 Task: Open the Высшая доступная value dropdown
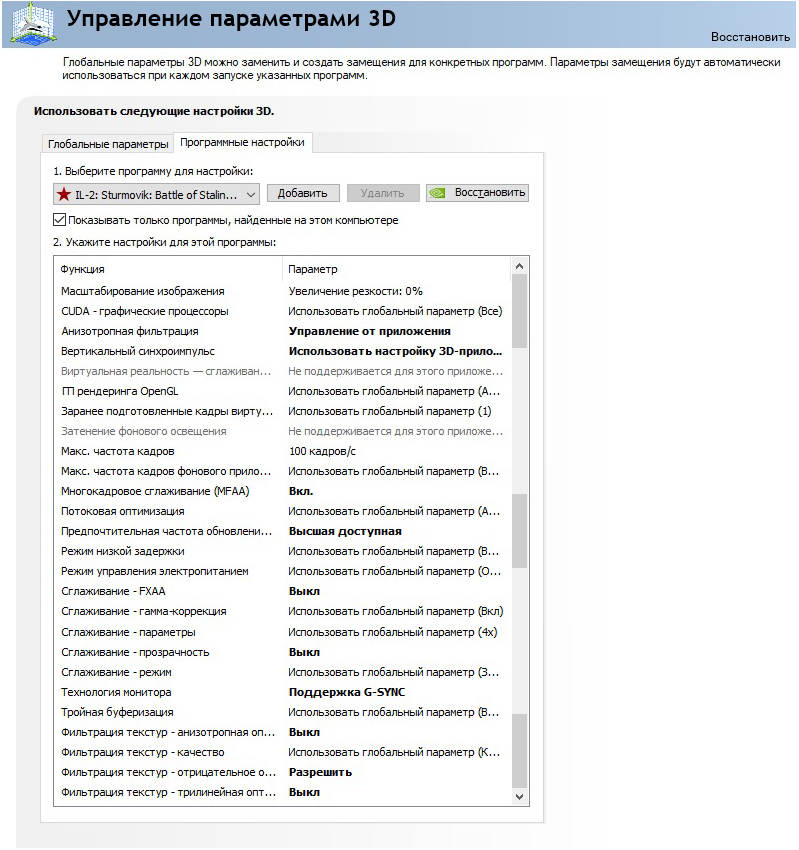pyautogui.click(x=345, y=532)
